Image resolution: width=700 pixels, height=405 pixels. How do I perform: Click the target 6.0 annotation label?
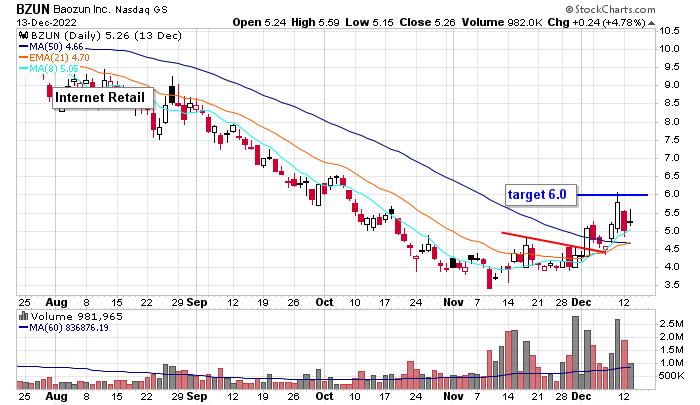[x=541, y=195]
